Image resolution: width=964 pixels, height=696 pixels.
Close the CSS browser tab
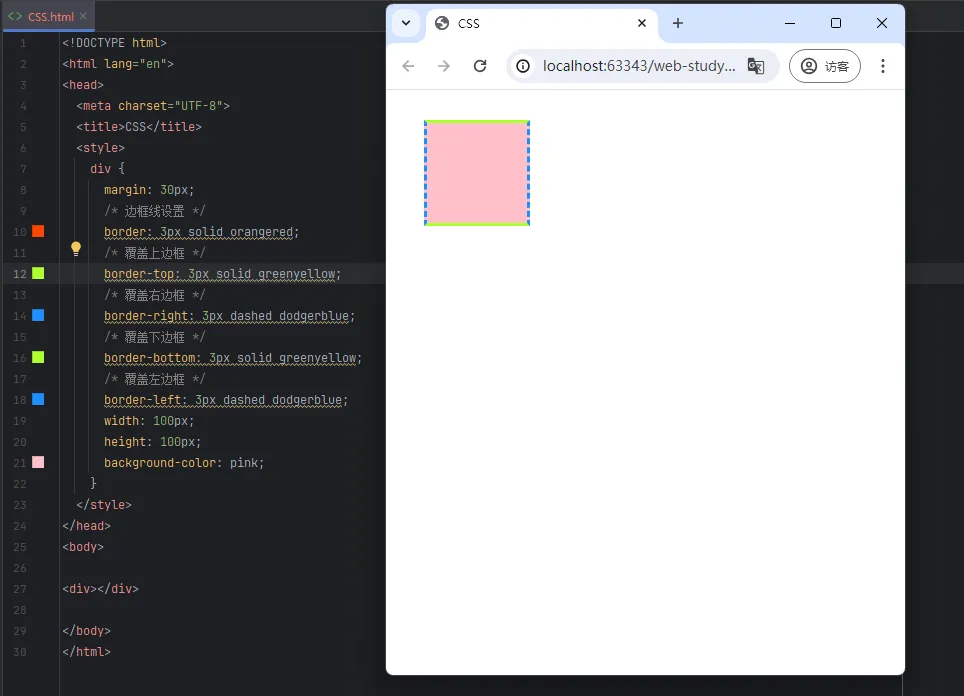(642, 23)
